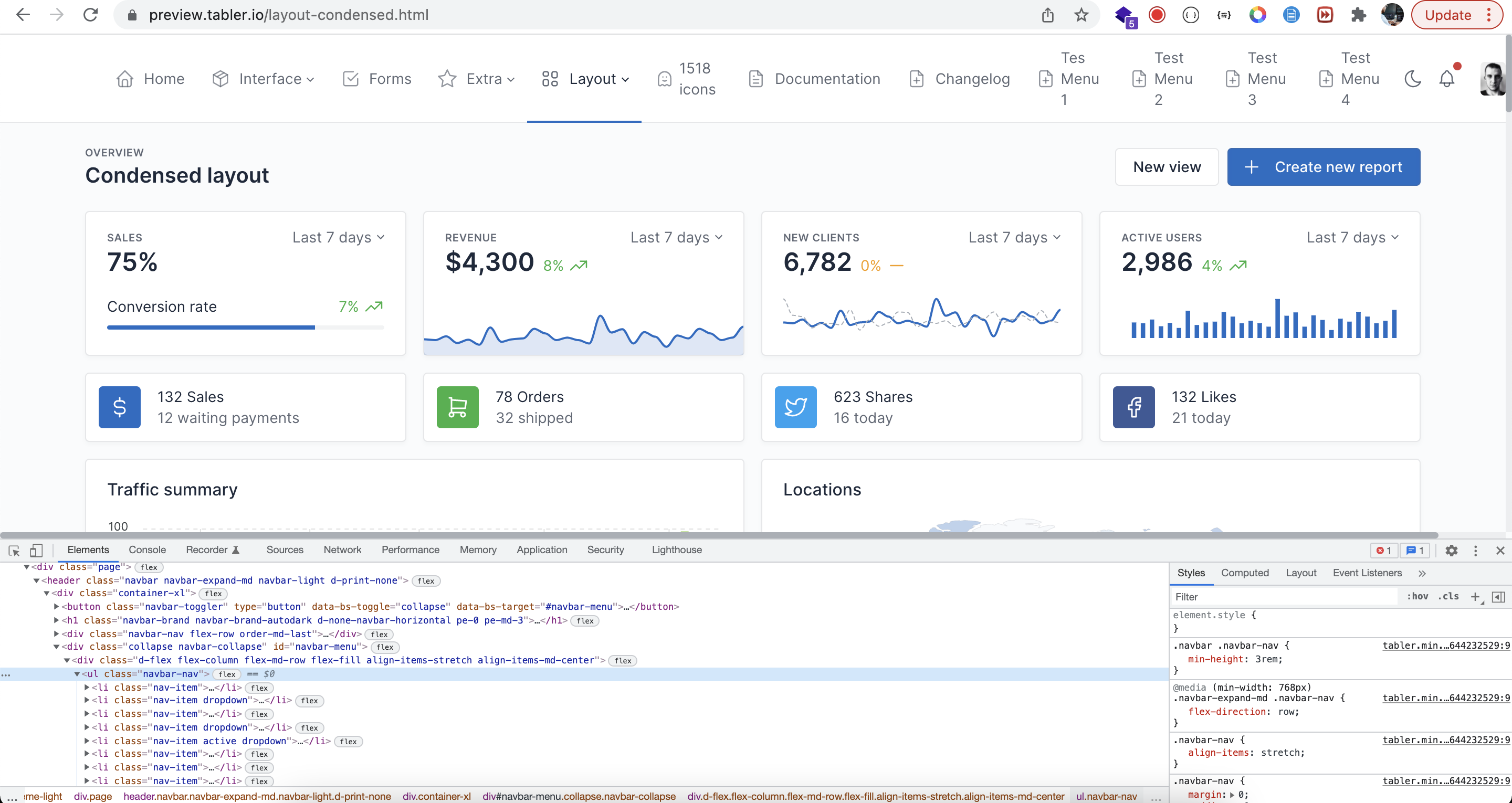Click the Conversion rate progress bar
This screenshot has width=1512, height=803.
point(245,327)
